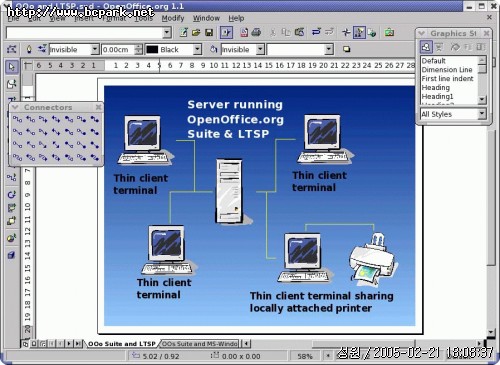The image size is (500, 365).
Task: Open the line style Invisible dropdown
Action: coord(95,49)
